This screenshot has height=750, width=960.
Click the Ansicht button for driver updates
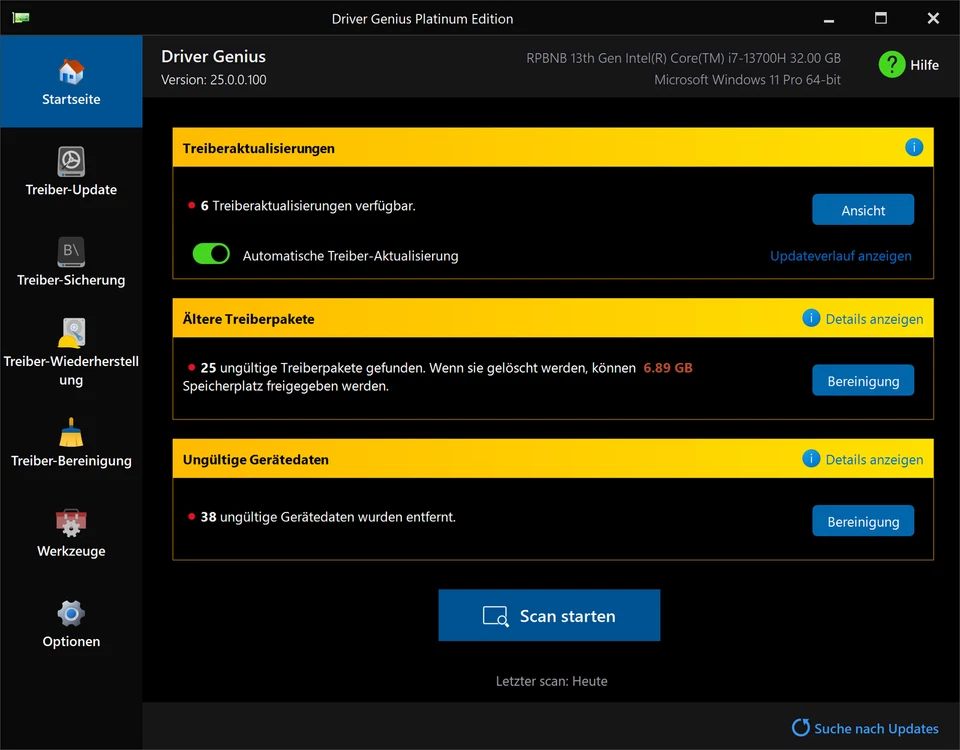point(863,210)
